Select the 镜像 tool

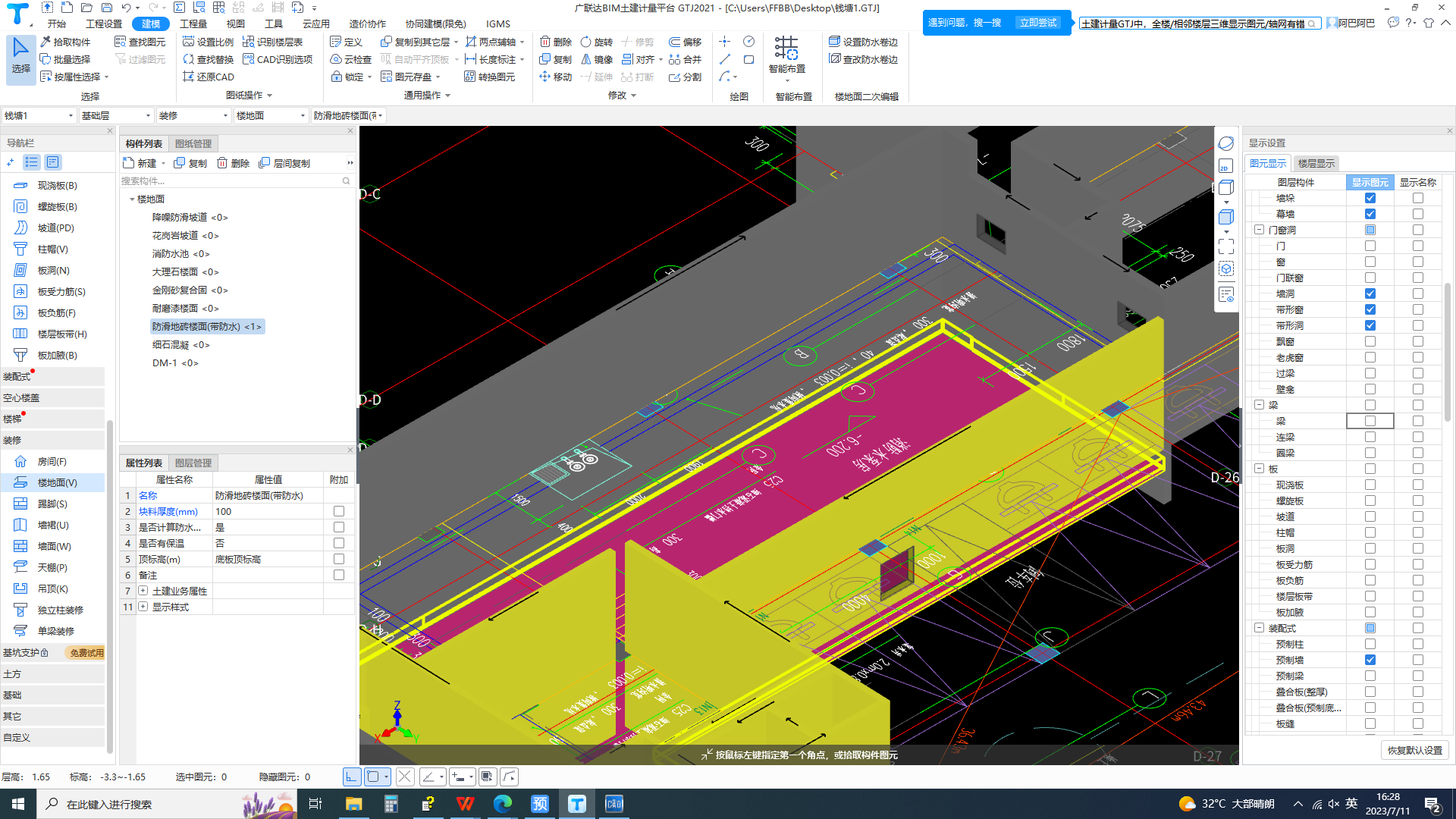coord(596,59)
